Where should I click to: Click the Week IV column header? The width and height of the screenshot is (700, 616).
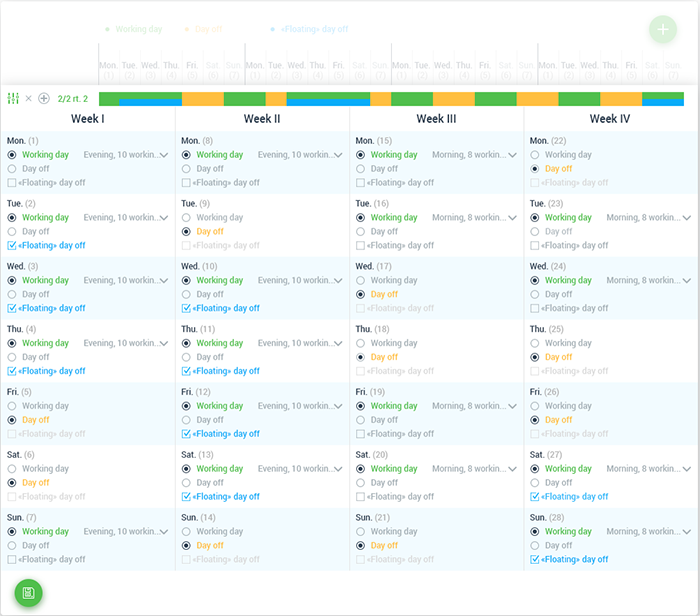click(610, 119)
